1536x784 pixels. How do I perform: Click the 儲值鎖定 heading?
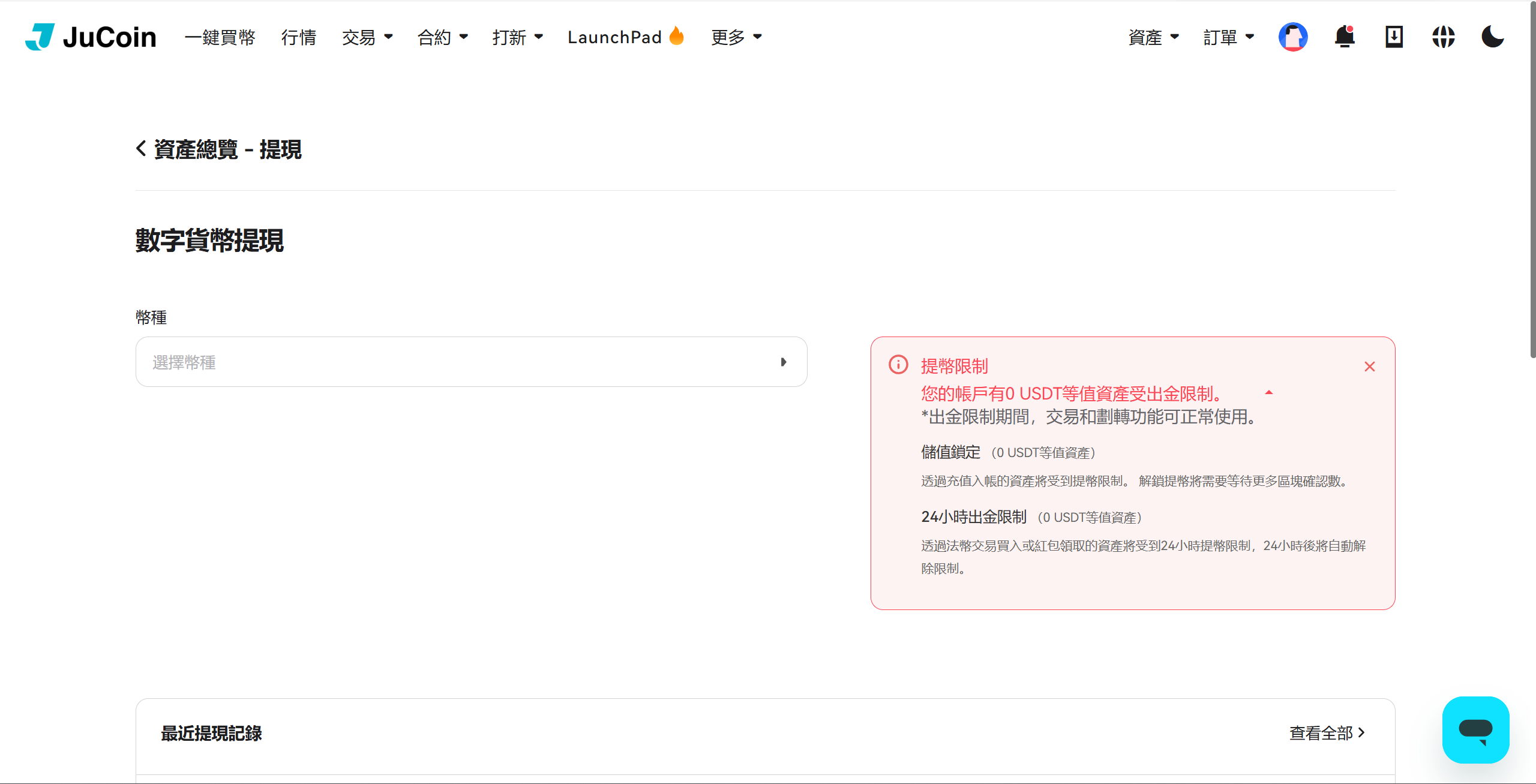(951, 452)
